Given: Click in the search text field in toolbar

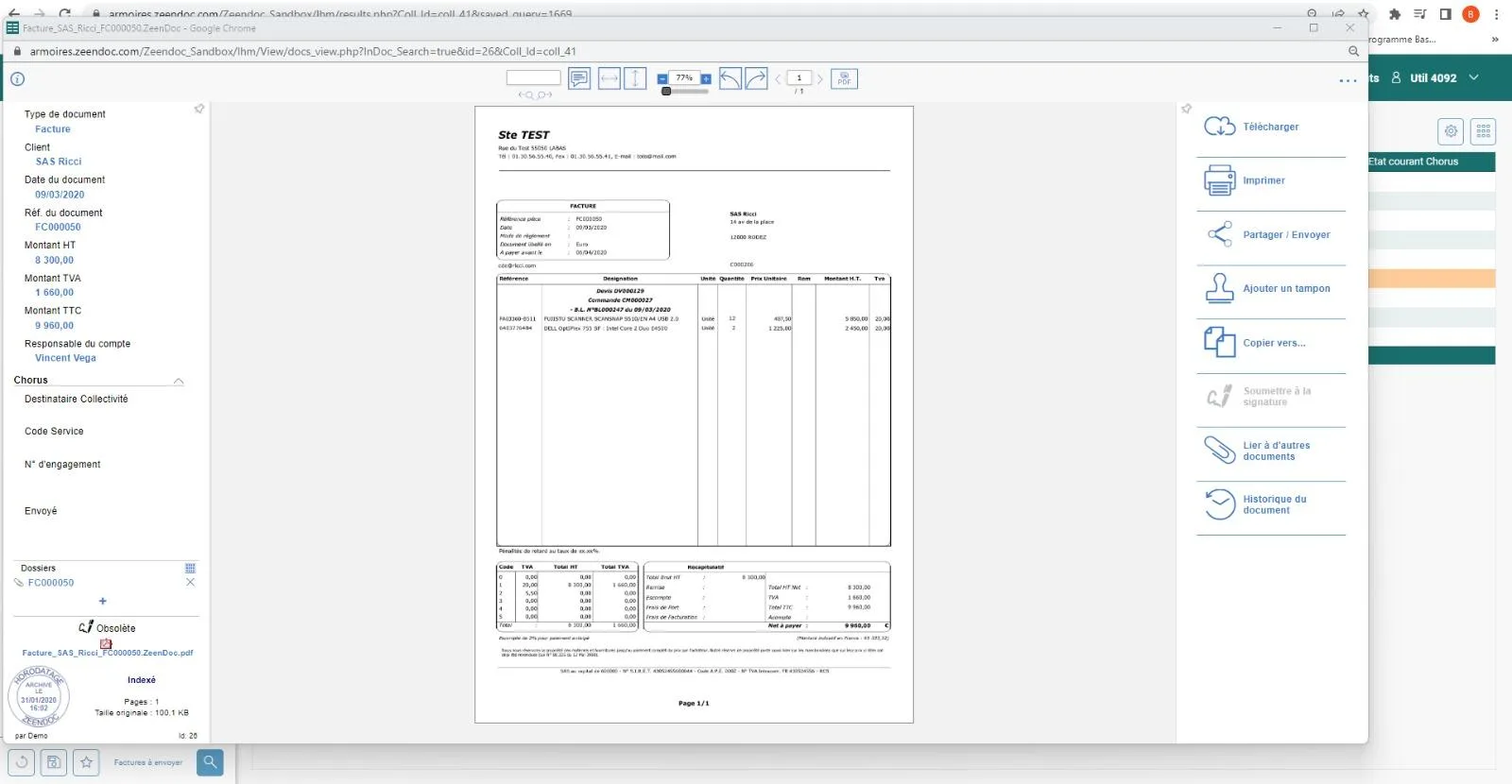Looking at the screenshot, I should (533, 77).
